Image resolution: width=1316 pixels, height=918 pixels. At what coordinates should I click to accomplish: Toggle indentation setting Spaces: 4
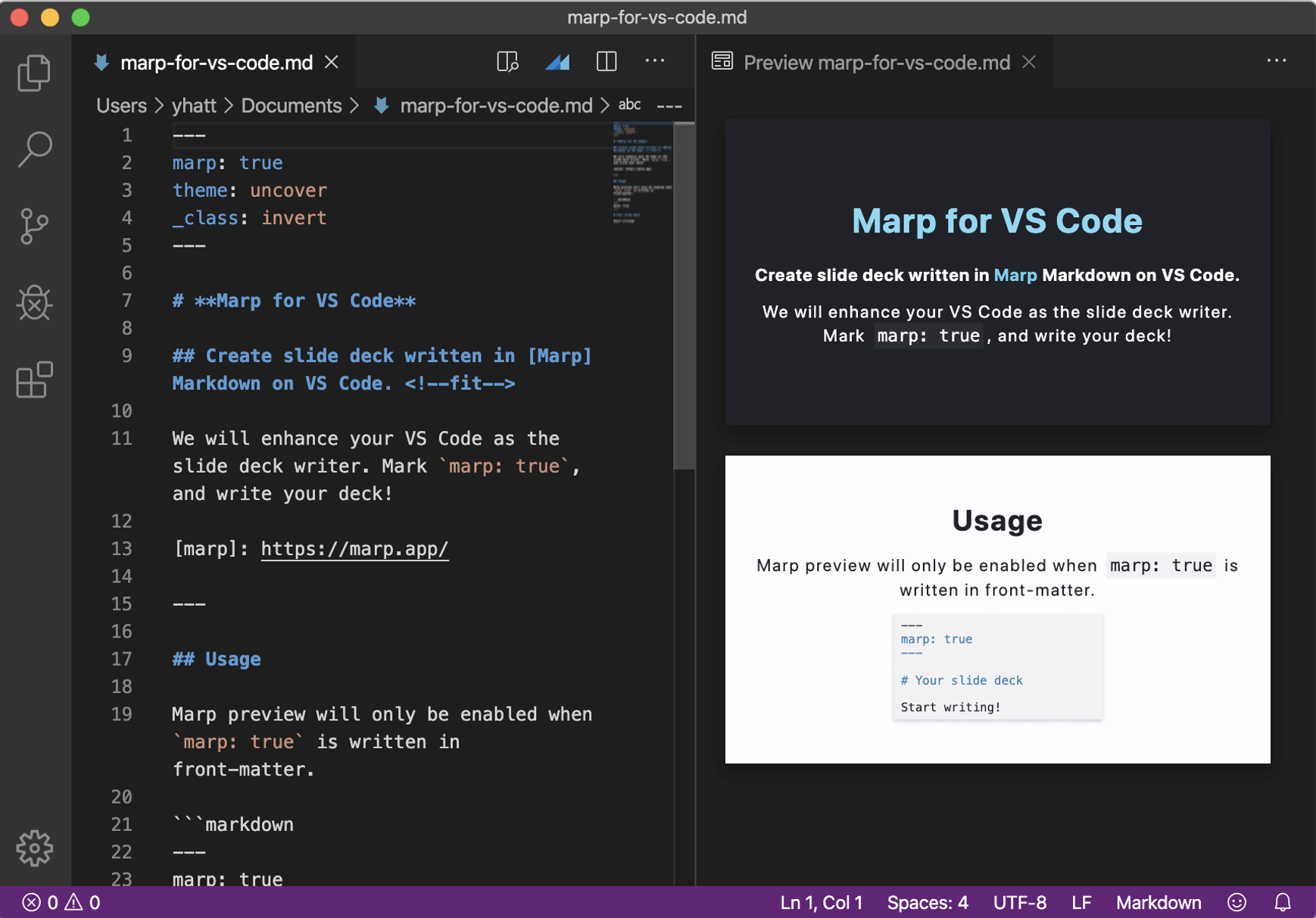928,902
